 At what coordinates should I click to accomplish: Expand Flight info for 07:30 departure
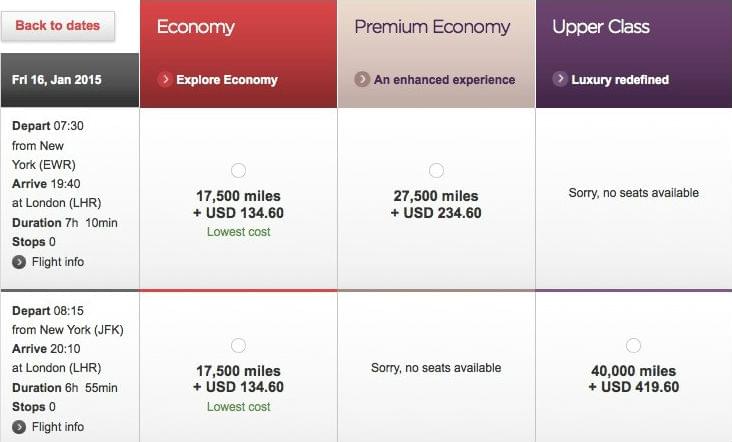pos(58,262)
